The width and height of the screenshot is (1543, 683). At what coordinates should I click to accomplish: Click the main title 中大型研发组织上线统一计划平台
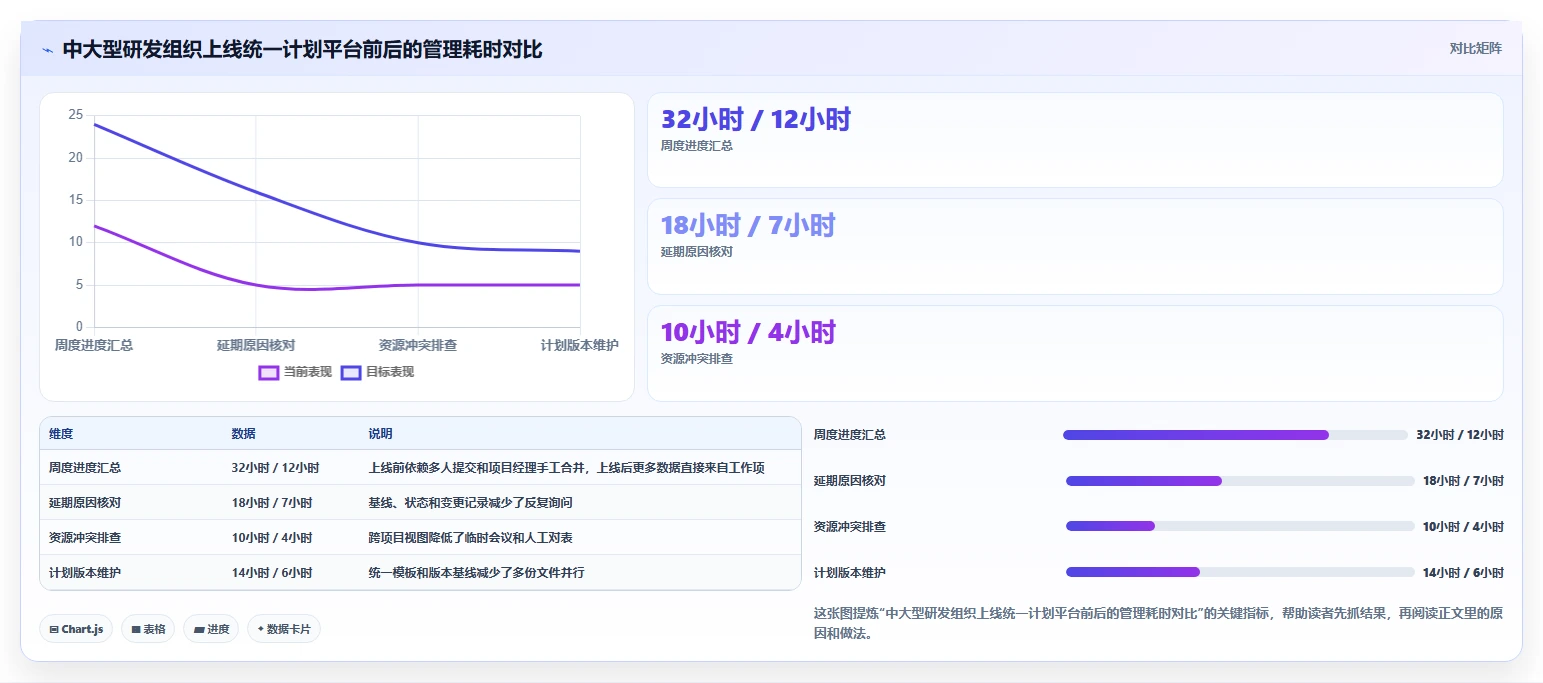click(x=302, y=49)
